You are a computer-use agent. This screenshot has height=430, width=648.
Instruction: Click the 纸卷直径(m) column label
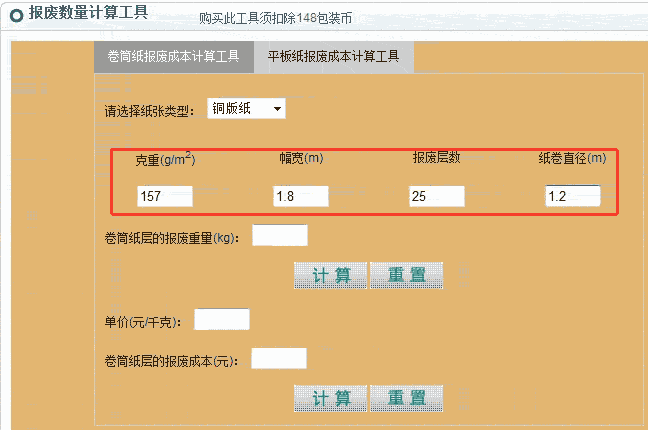[x=572, y=158]
